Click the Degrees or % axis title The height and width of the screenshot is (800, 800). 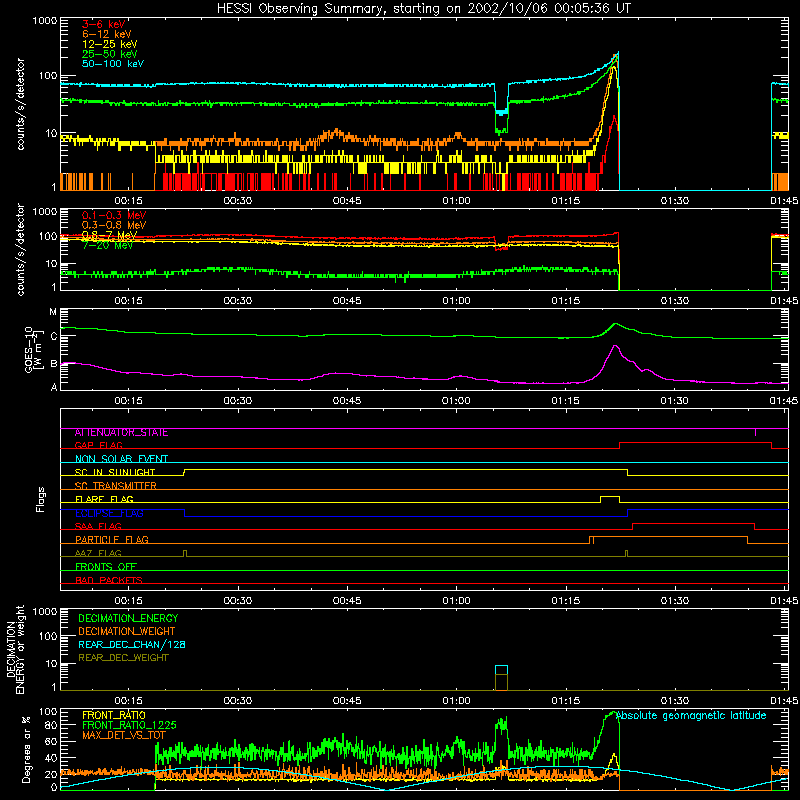click(26, 749)
